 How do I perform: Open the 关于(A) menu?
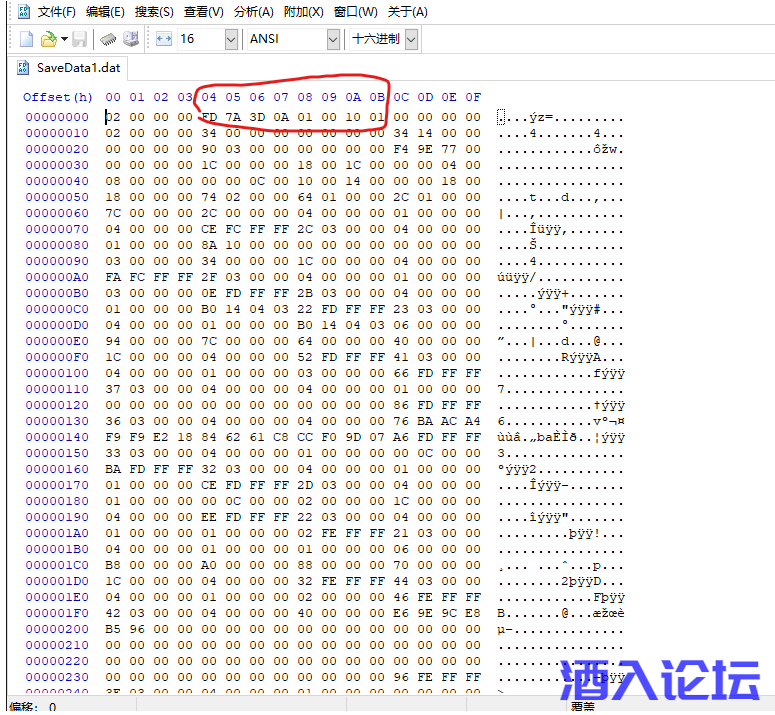coord(408,11)
